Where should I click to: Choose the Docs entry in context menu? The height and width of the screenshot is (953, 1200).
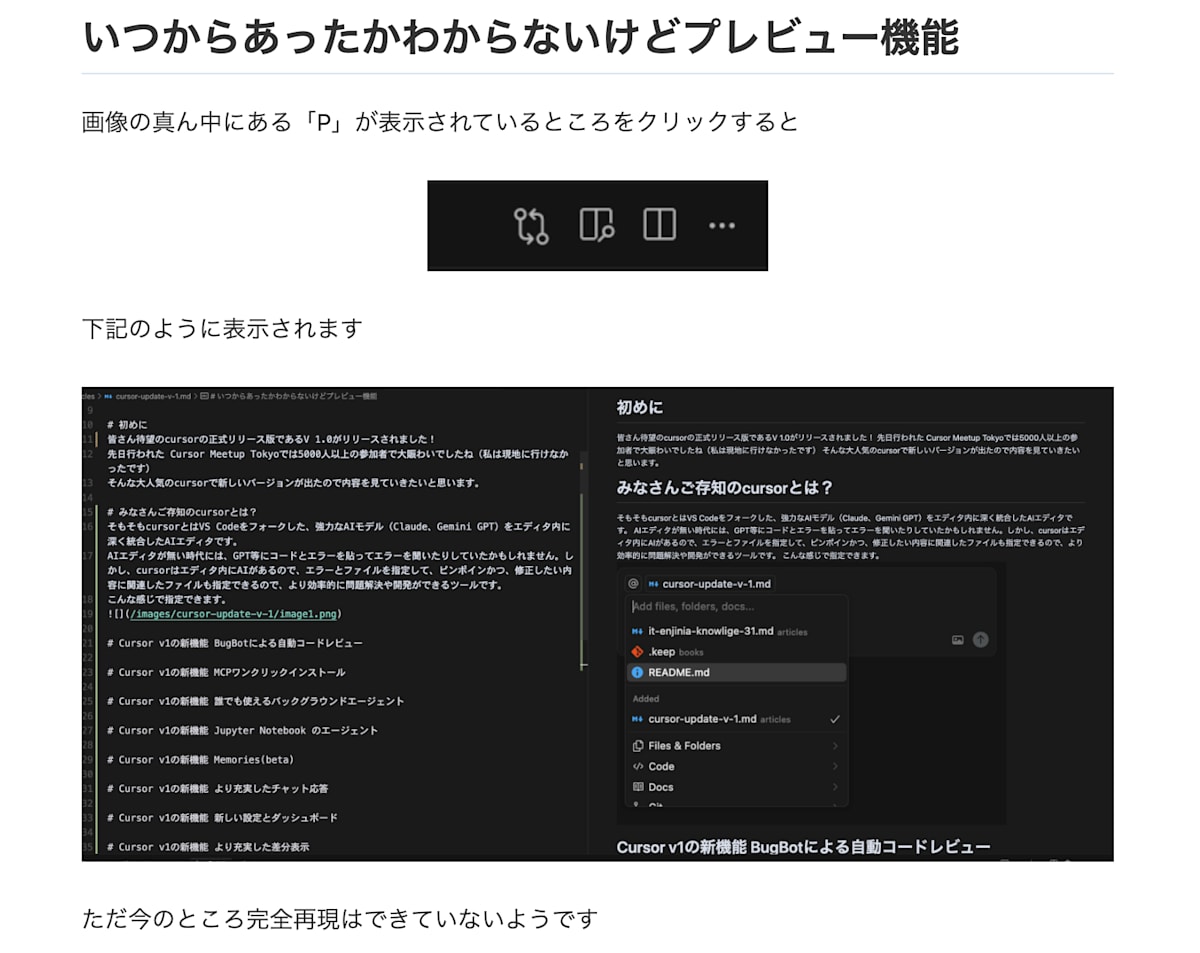(736, 787)
